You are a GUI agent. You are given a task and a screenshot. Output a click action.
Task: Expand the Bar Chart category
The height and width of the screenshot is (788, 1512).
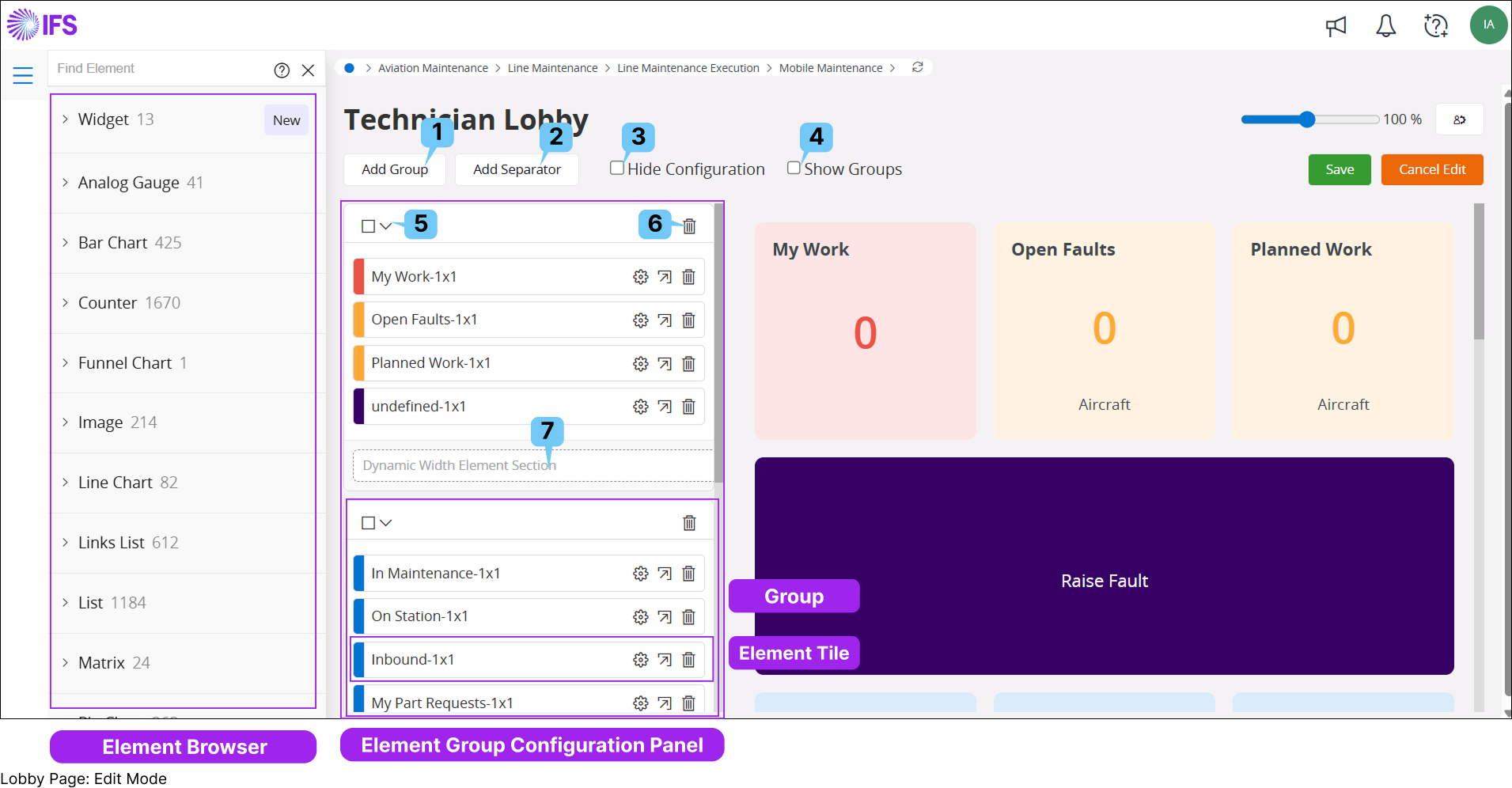(65, 243)
